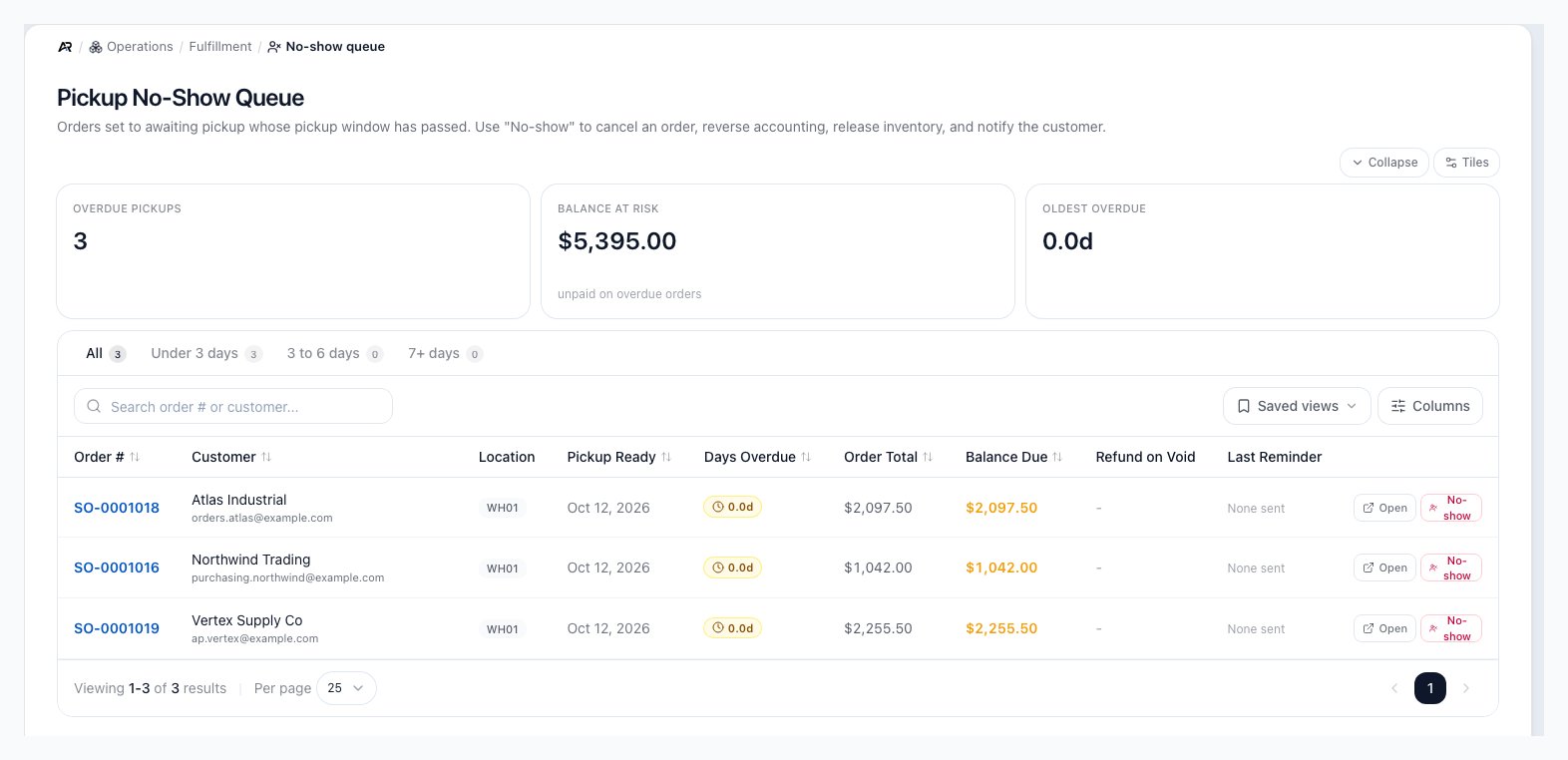Go to Fulfillment breadcrumb

[220, 47]
